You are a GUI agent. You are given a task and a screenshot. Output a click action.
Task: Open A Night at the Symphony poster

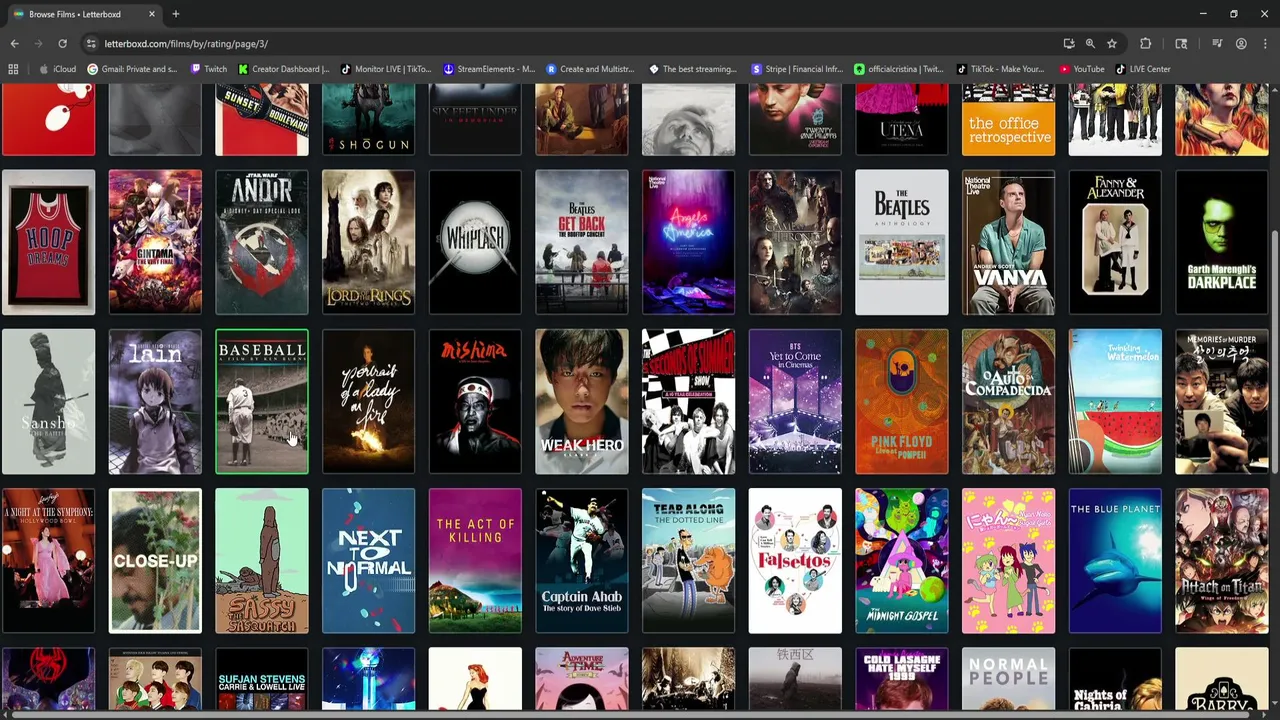tap(48, 562)
